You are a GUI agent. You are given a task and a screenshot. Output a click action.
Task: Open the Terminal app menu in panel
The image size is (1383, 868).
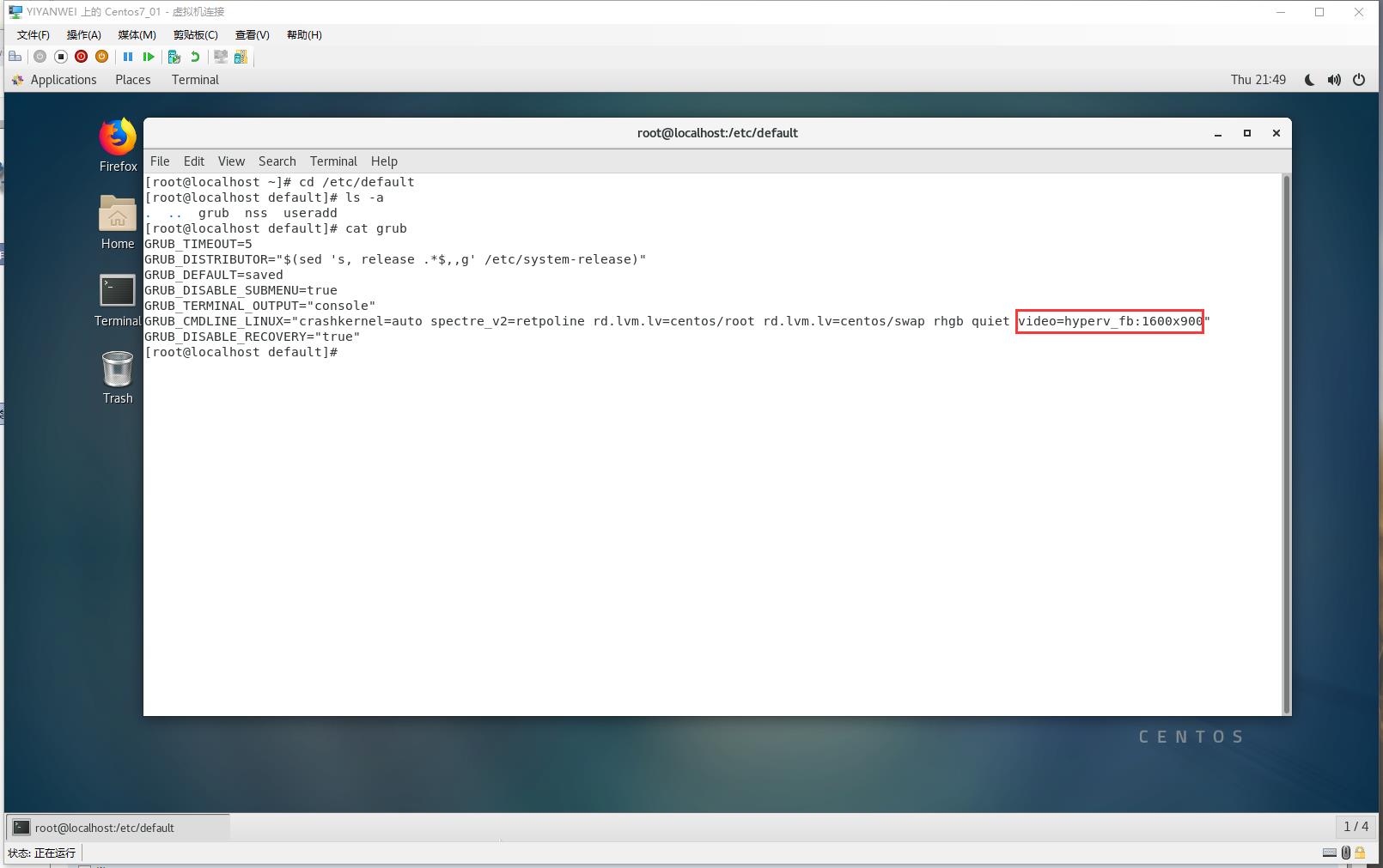(195, 80)
